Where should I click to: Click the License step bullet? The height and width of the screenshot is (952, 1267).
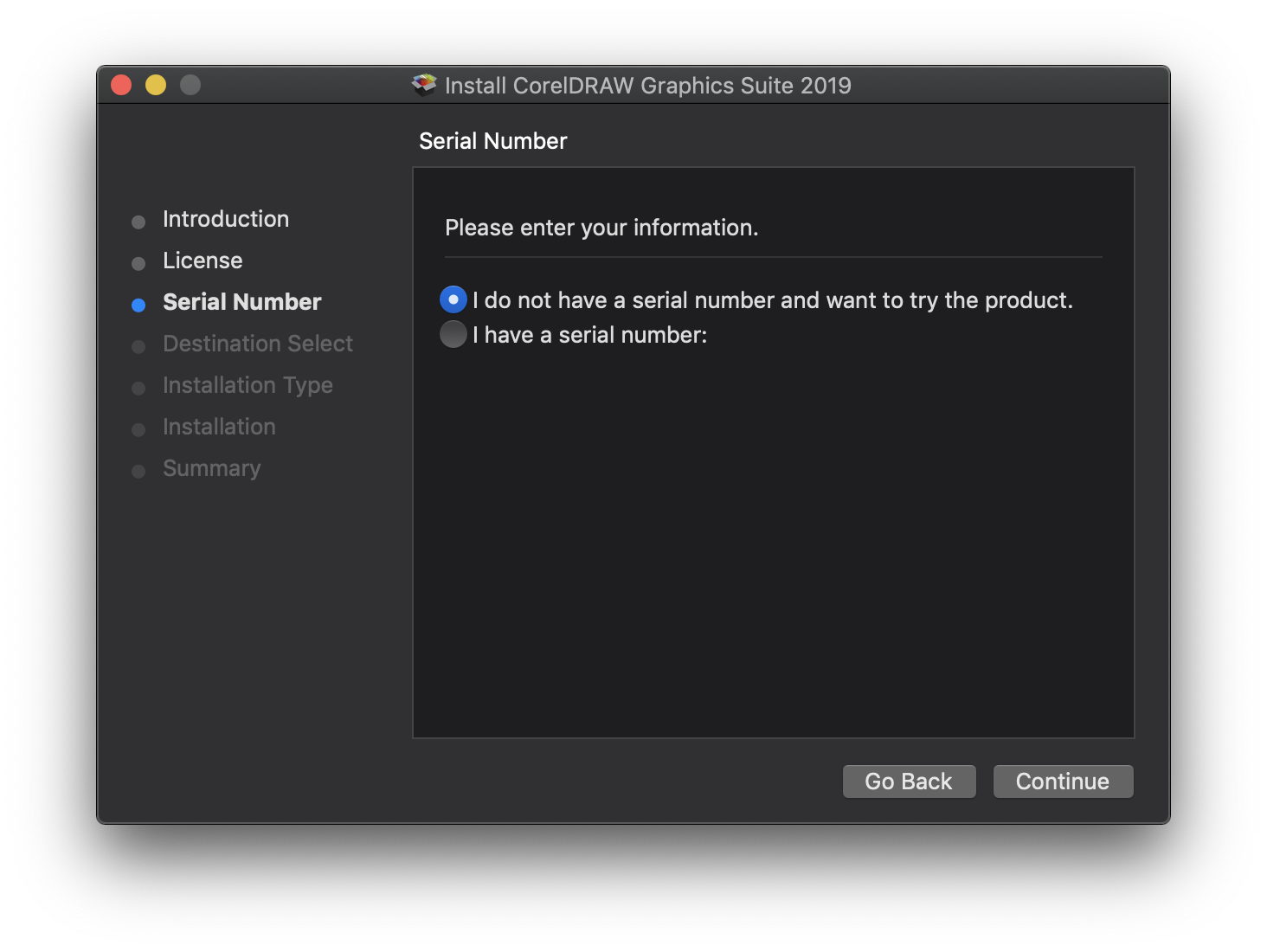click(138, 263)
